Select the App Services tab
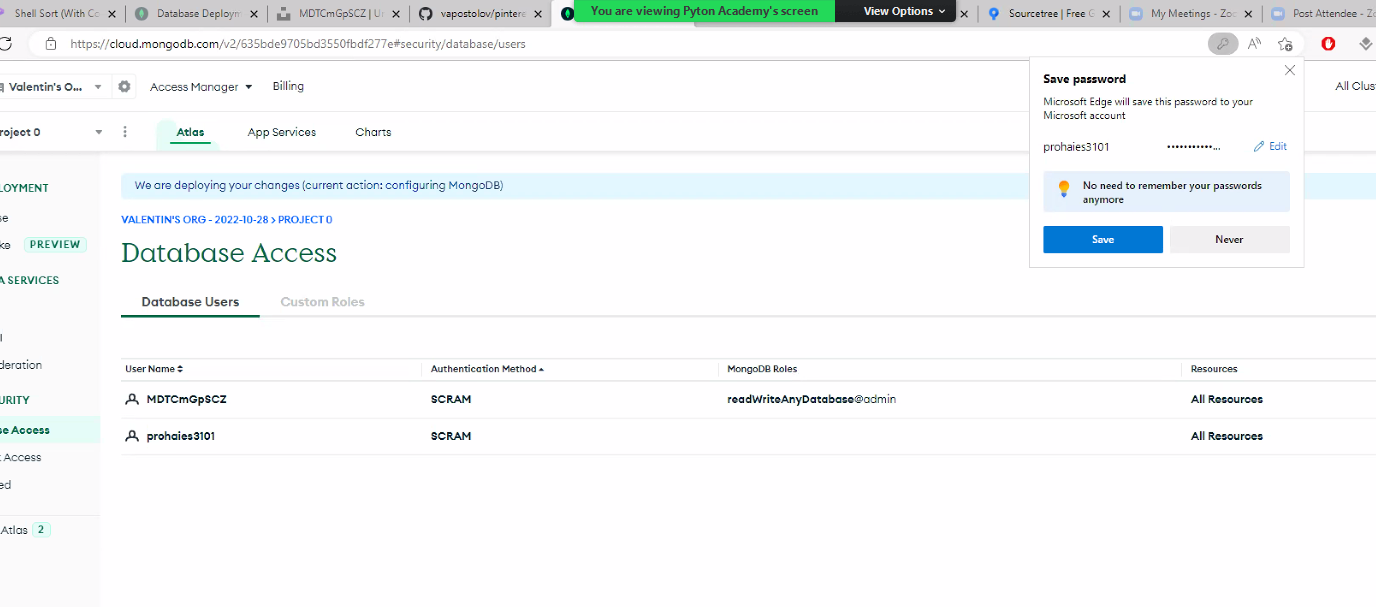 [282, 132]
